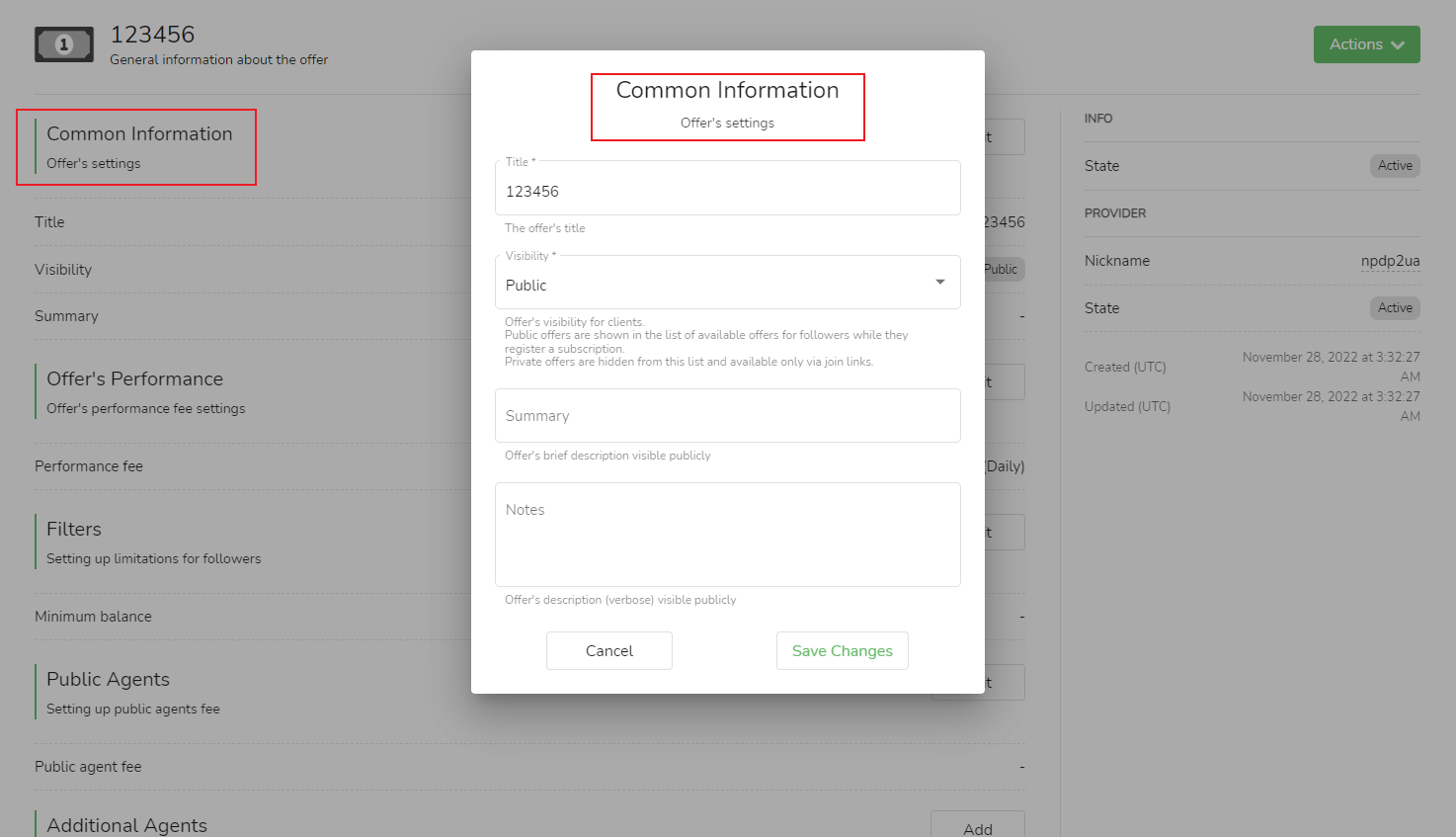Viewport: 1456px width, 837px height.
Task: Open the green Actions dropdown
Action: pos(1366,44)
